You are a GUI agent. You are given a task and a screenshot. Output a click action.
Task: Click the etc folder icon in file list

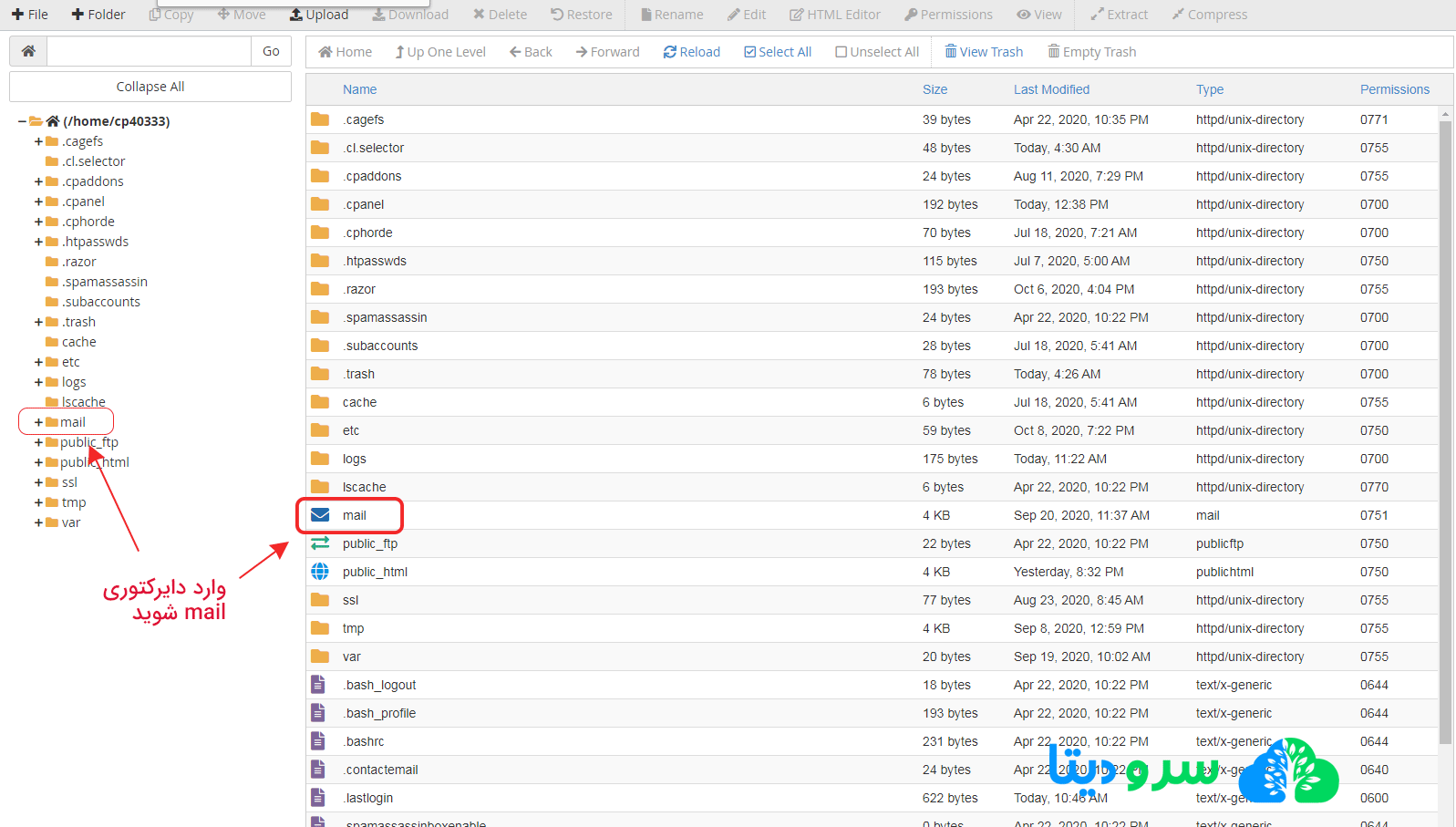[320, 430]
